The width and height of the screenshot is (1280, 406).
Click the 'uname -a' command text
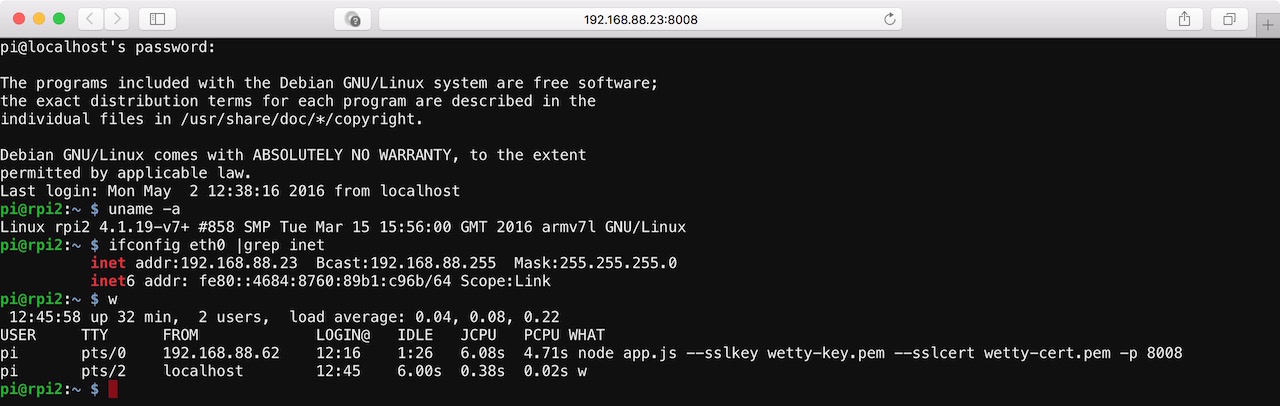145,209
